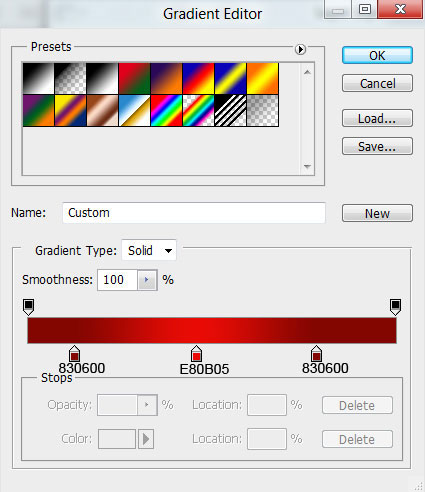Minimize the Gradient Editor window
This screenshot has height=492, width=425.
pos(338,9)
